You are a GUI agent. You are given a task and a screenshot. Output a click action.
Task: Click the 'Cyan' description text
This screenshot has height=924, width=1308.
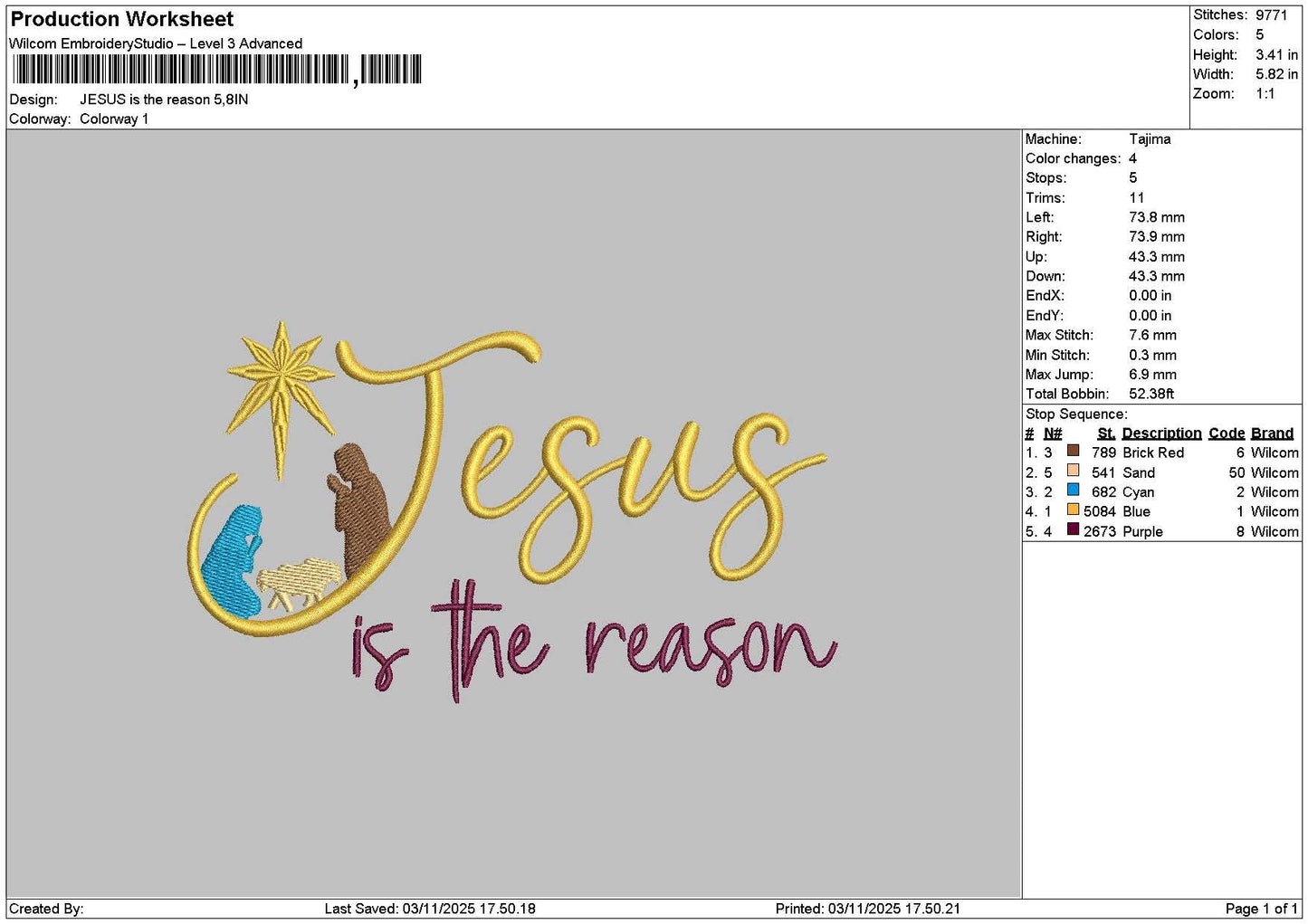coord(1138,492)
